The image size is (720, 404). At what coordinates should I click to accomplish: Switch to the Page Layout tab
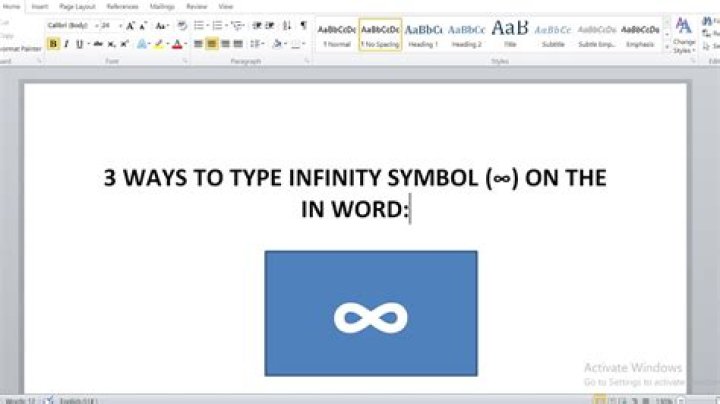pyautogui.click(x=76, y=6)
